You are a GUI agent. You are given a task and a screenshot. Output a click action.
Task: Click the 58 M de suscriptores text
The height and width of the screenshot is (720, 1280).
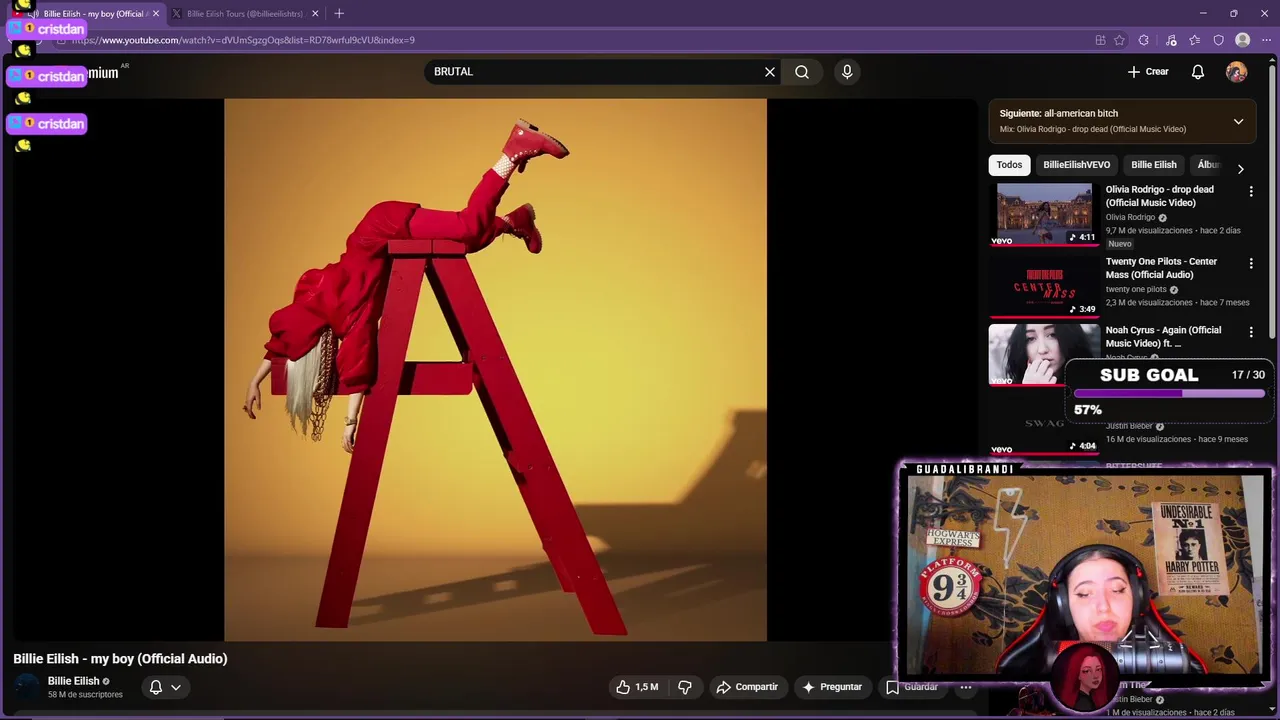click(85, 695)
